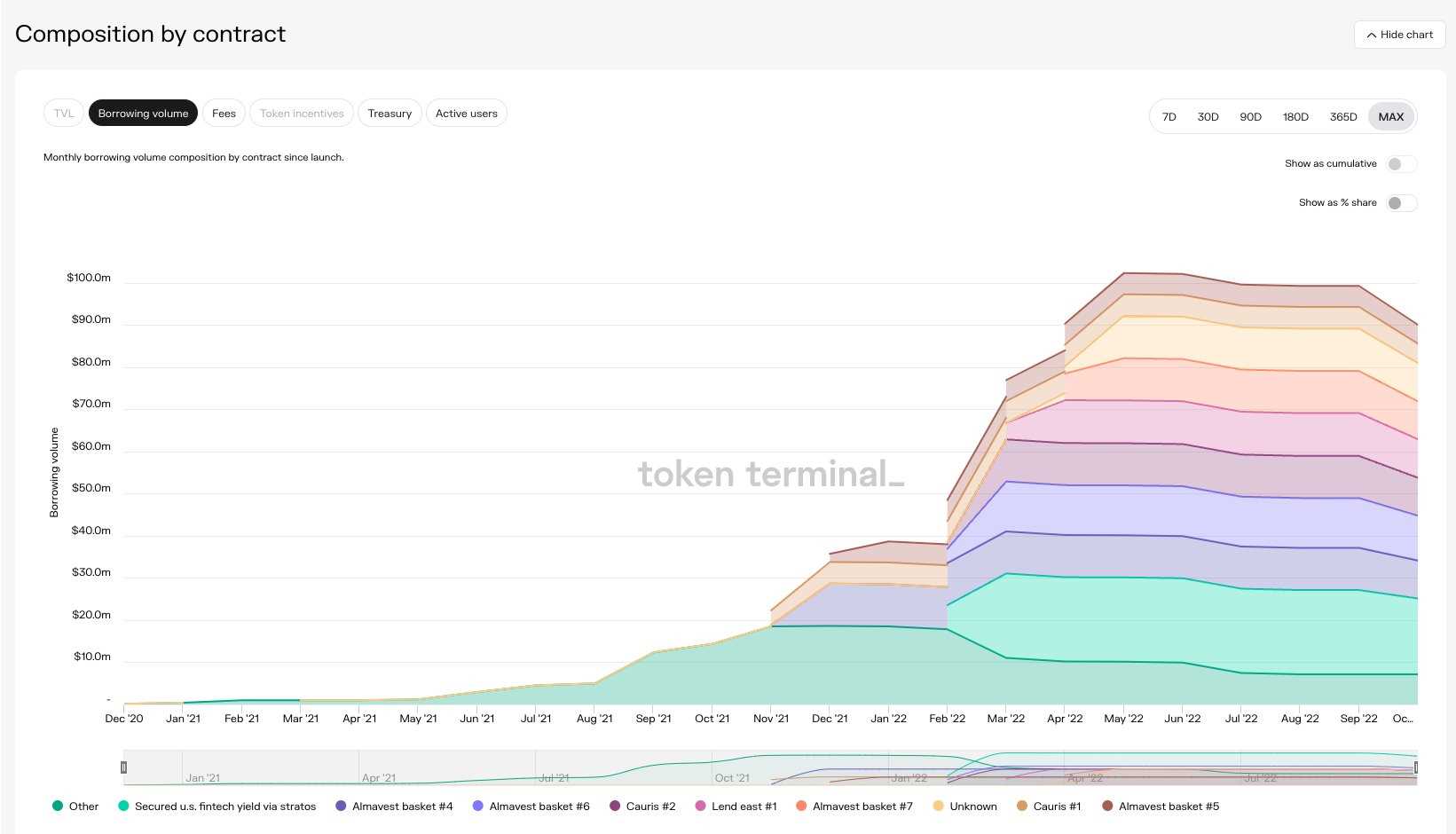Image resolution: width=1456 pixels, height=834 pixels.
Task: Click the Unknown legend color dot
Action: (x=939, y=806)
